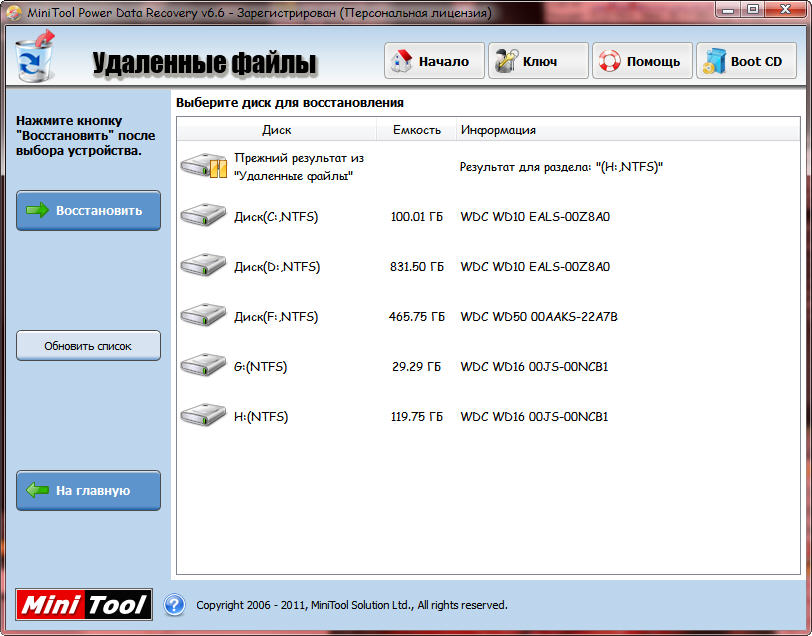Click the blue help question mark icon
This screenshot has width=812, height=636.
pos(174,604)
